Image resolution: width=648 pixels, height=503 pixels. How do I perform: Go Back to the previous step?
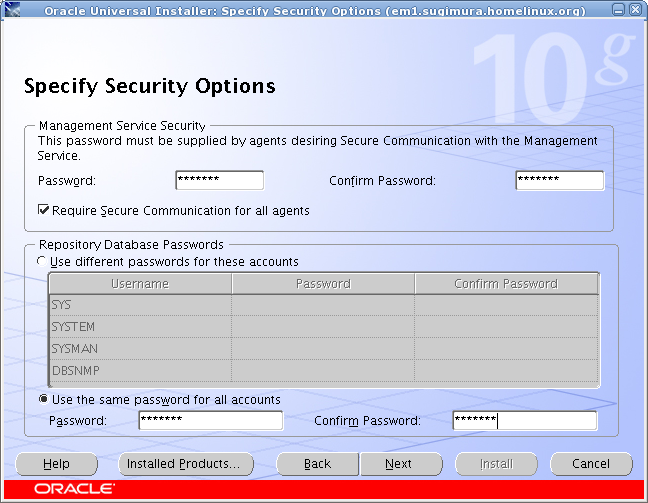[317, 464]
